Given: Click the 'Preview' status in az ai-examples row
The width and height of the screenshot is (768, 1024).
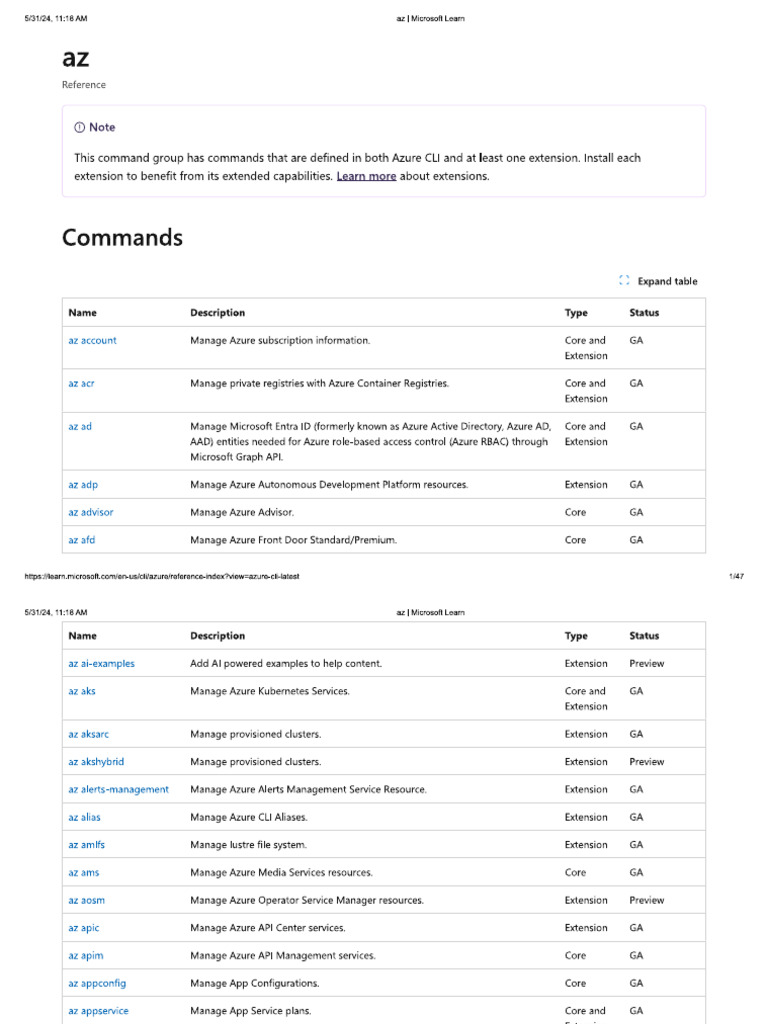Looking at the screenshot, I should (647, 664).
